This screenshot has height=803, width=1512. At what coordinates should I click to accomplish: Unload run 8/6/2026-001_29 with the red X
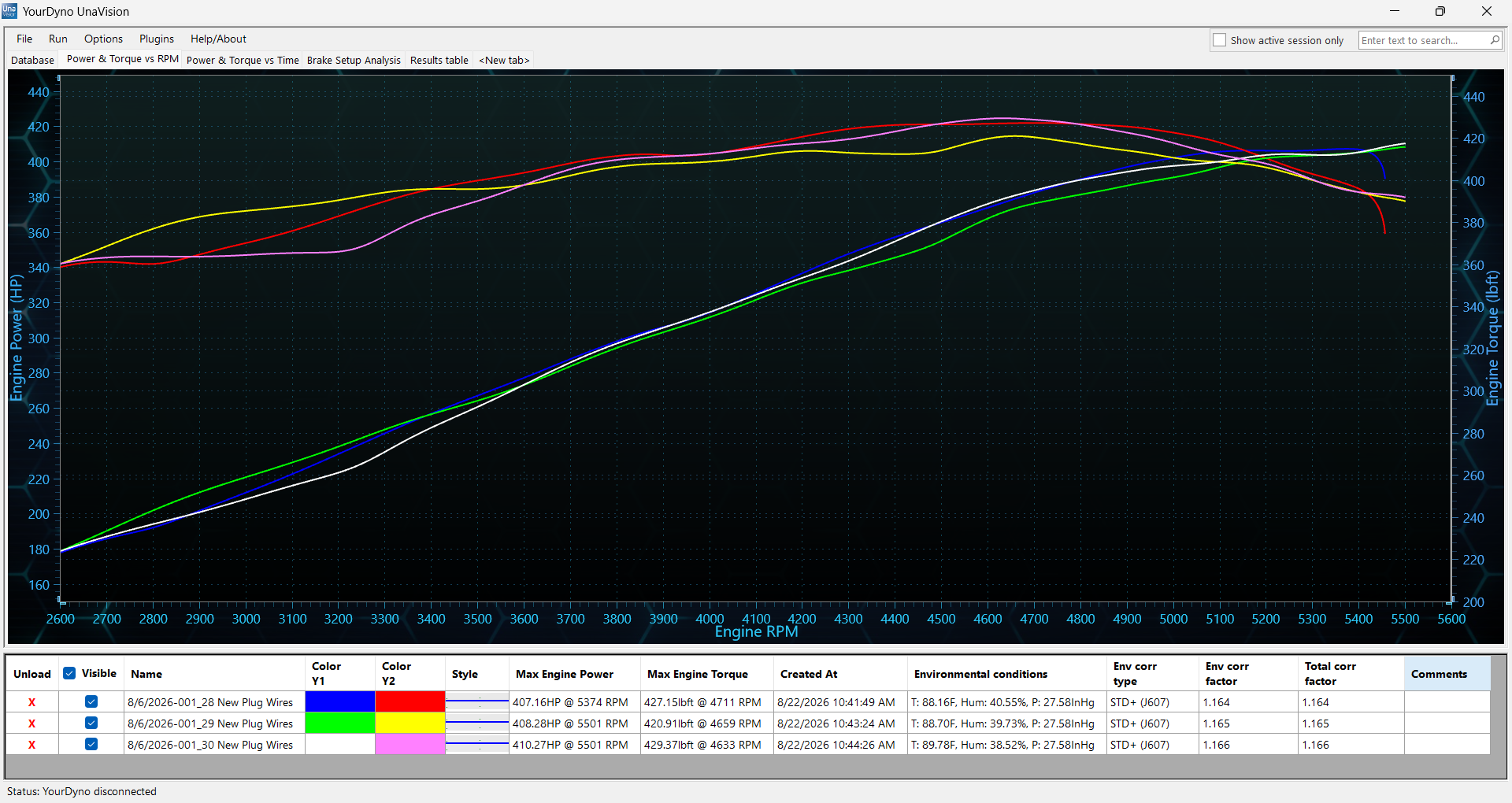31,723
